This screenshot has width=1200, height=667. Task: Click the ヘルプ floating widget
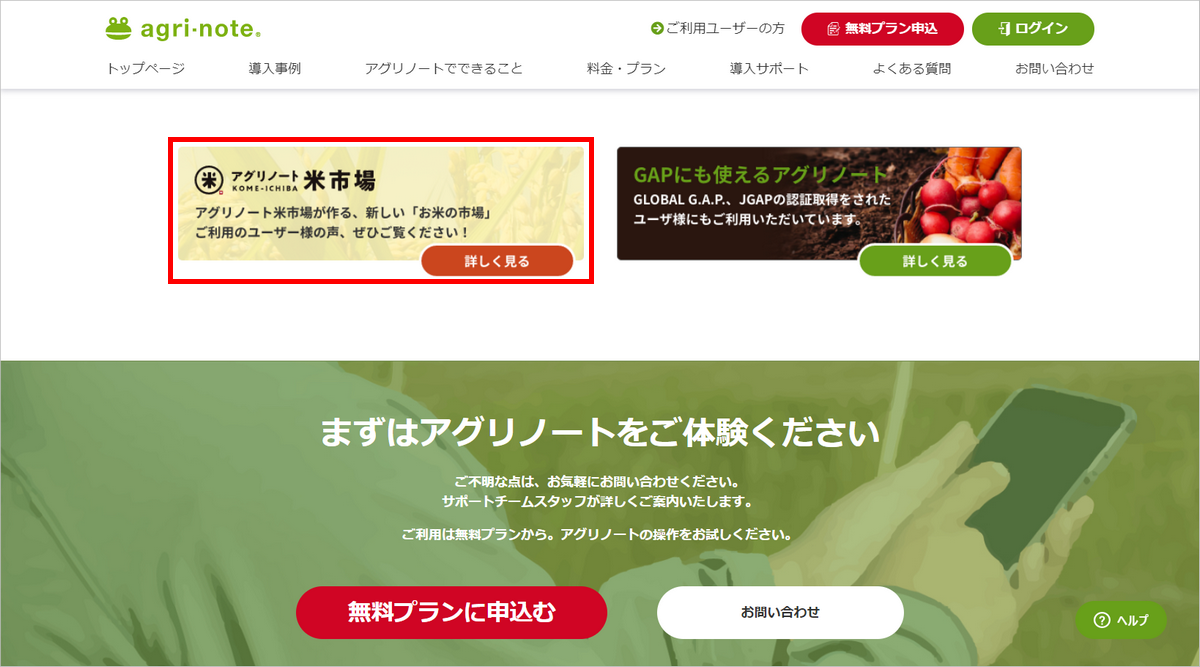[1122, 620]
